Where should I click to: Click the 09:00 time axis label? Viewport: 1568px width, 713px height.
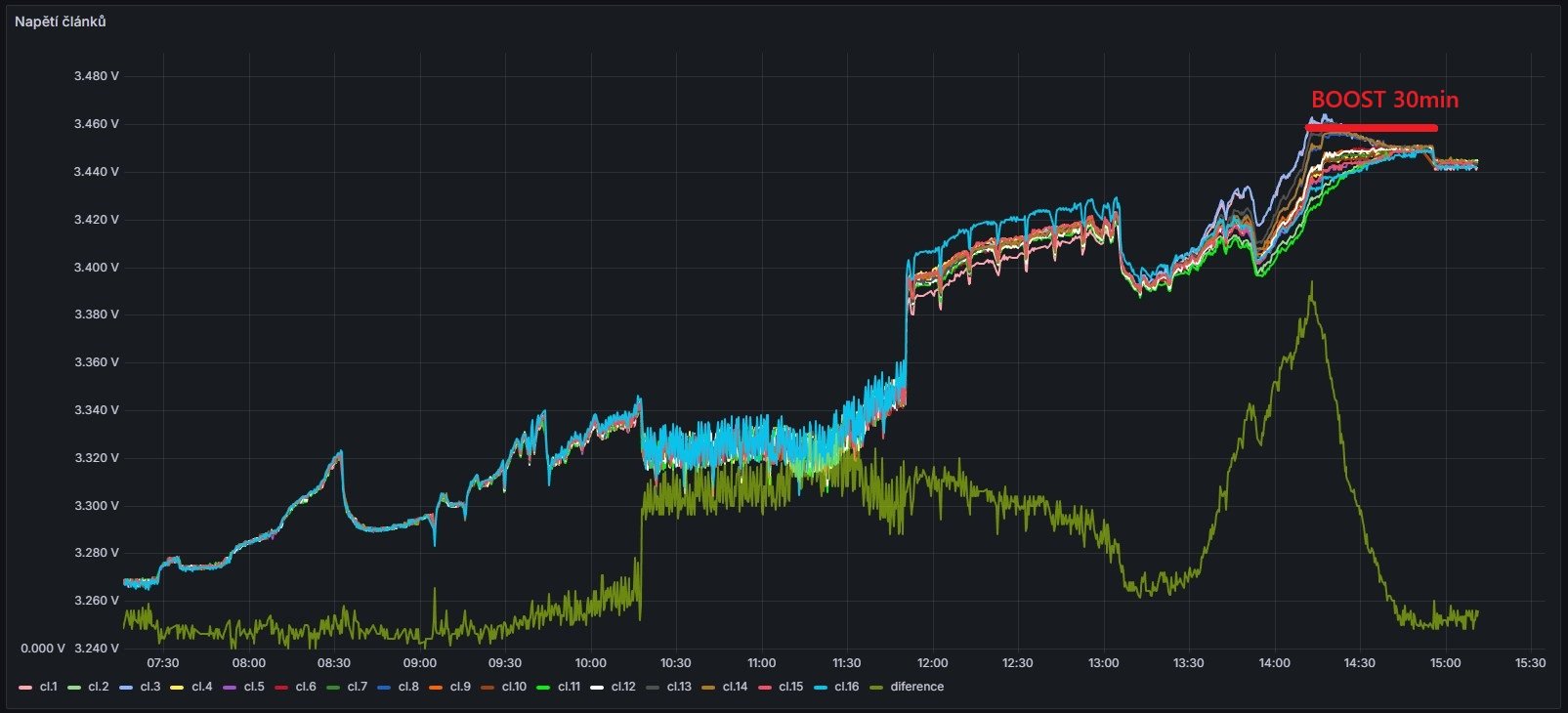coord(419,663)
